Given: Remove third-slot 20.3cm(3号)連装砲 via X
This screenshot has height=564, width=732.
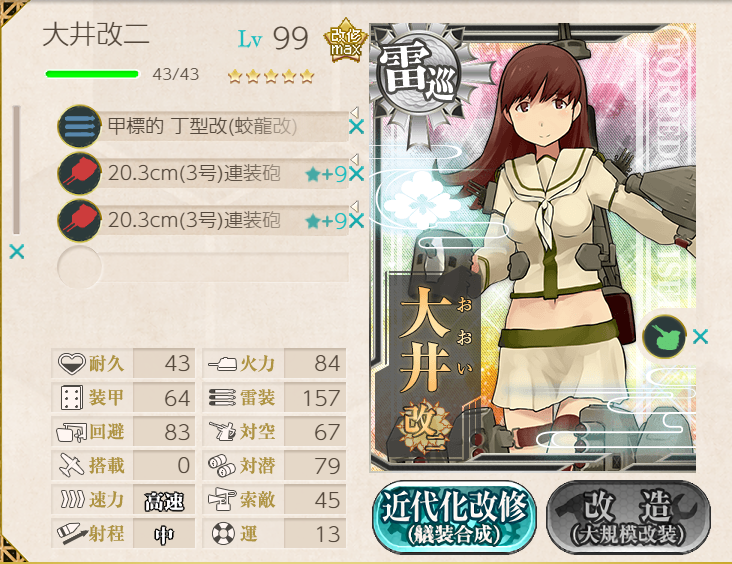Looking at the screenshot, I should [x=356, y=221].
